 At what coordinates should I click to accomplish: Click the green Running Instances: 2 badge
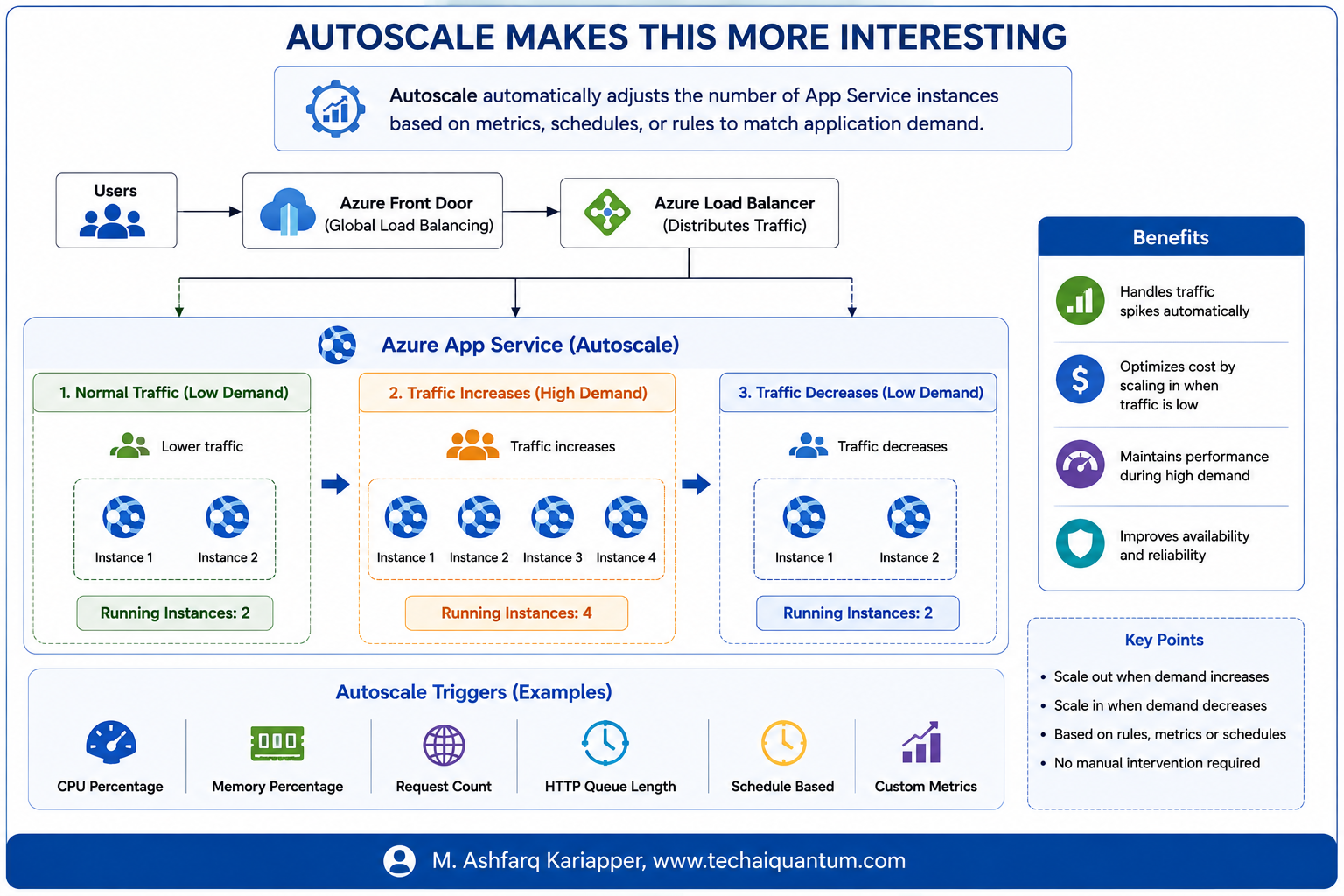[x=175, y=613]
